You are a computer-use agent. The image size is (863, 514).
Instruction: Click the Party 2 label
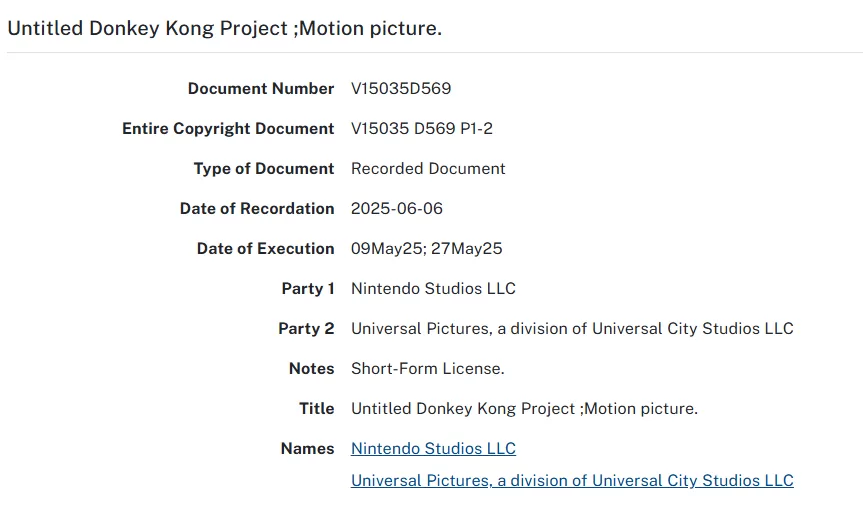(x=306, y=329)
